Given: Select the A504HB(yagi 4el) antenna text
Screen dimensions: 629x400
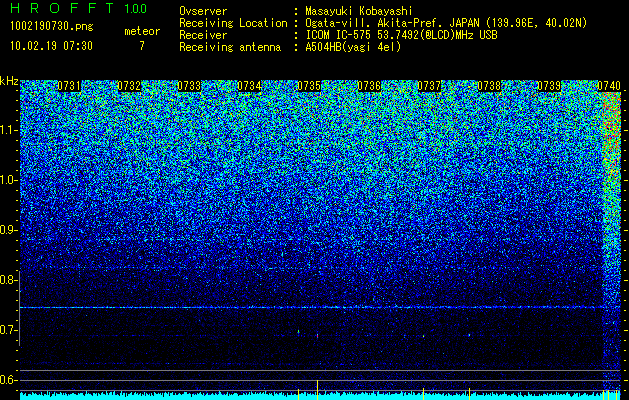Looking at the screenshot, I should [353, 47].
